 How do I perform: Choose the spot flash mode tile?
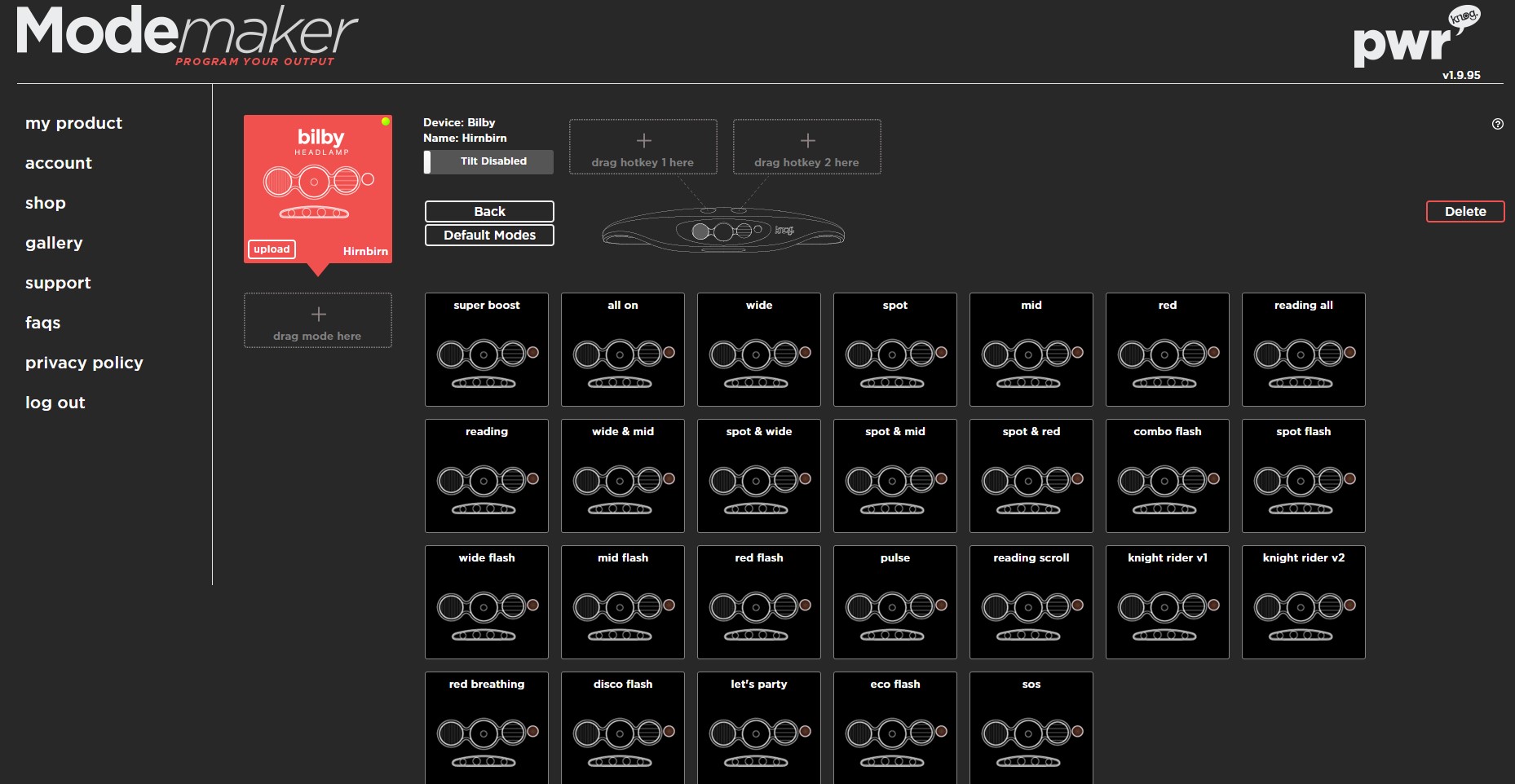click(x=1304, y=476)
